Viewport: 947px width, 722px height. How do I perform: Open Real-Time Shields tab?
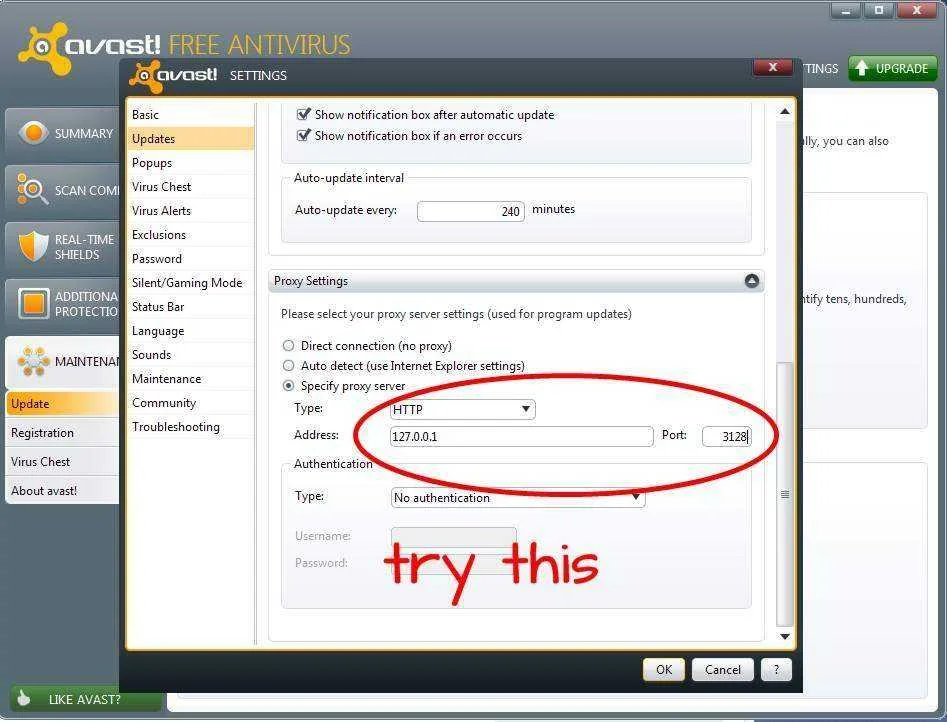coord(63,247)
